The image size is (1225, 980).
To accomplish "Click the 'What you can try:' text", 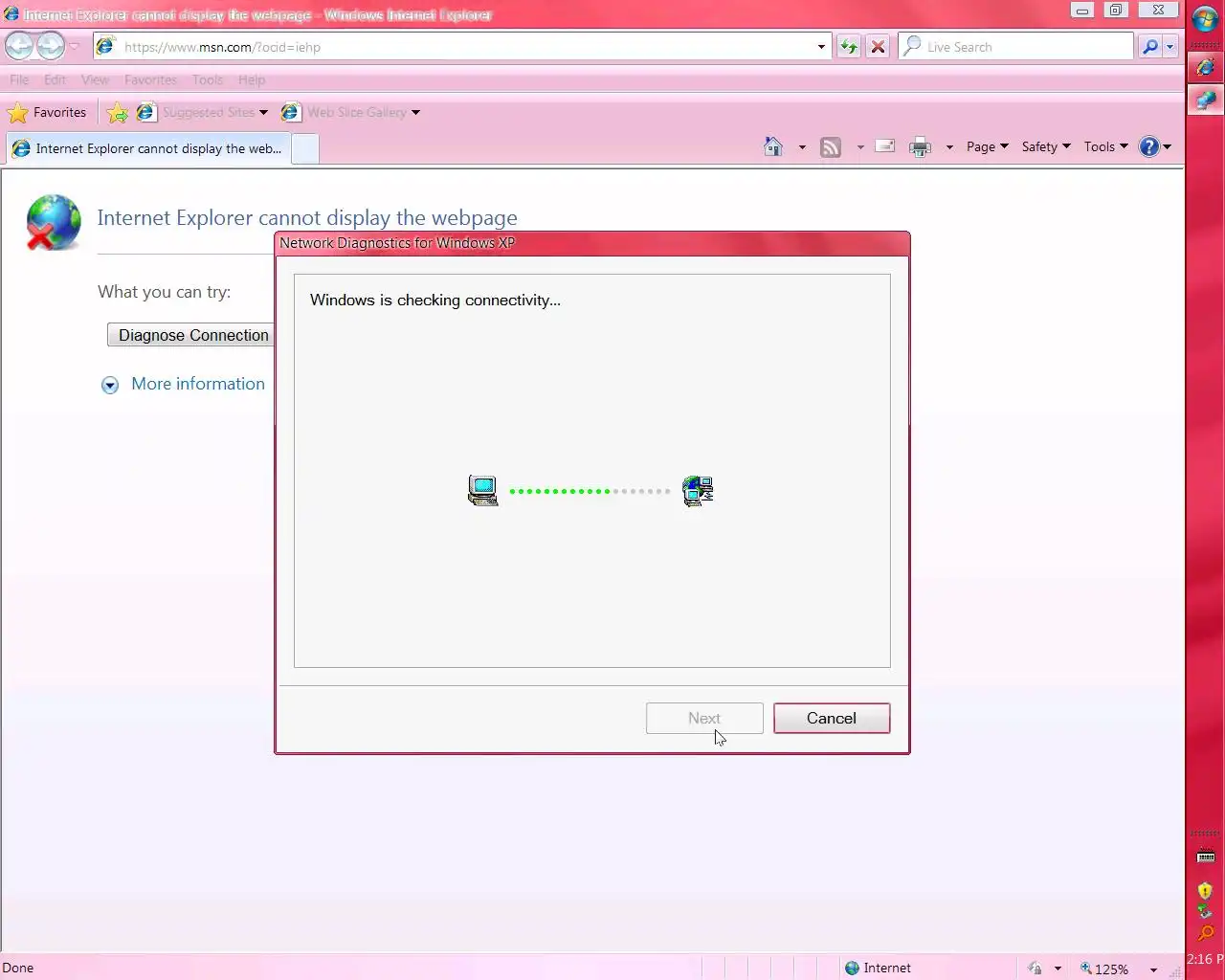I will (x=165, y=292).
